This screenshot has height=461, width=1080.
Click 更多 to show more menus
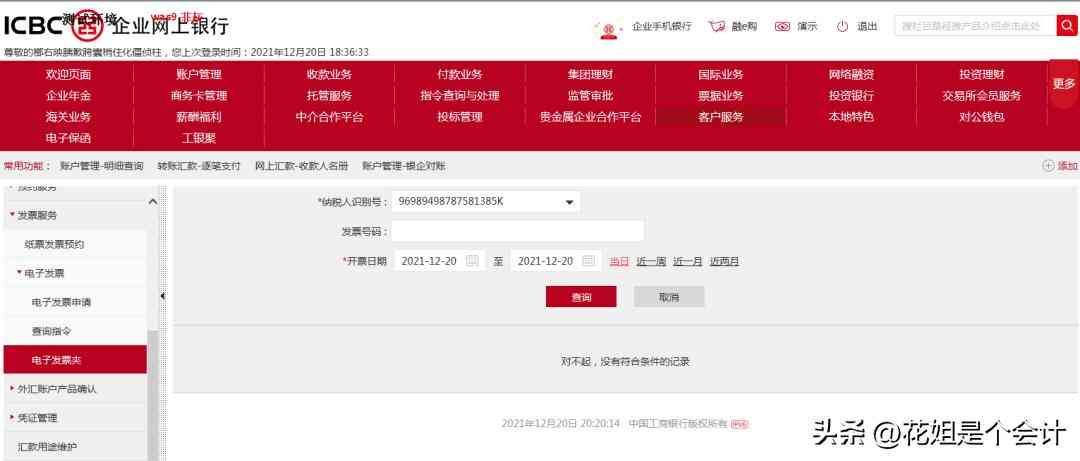coord(1063,84)
